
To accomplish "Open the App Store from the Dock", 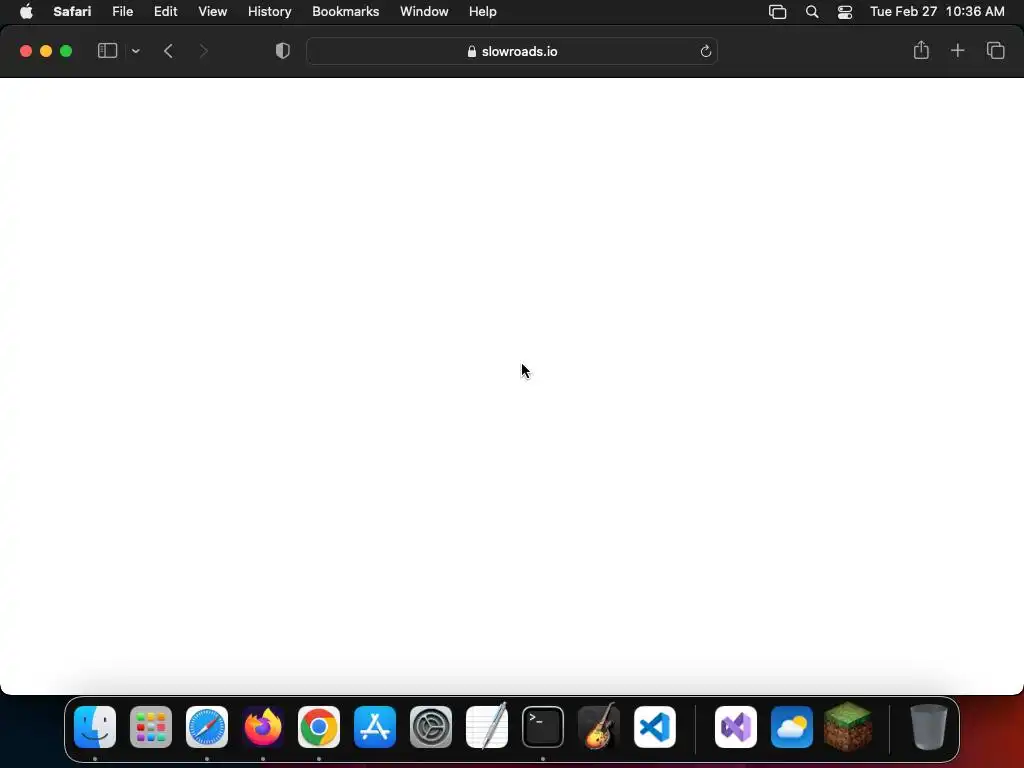I will tap(375, 727).
